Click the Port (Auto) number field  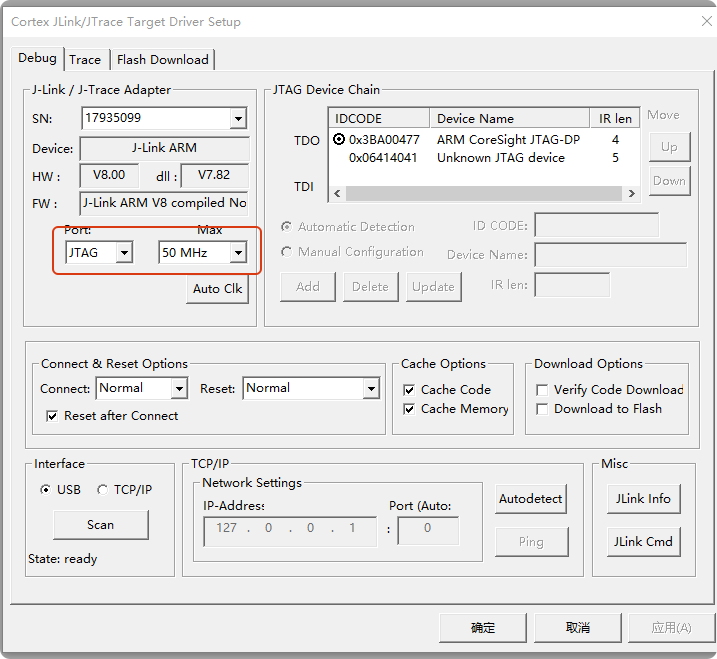428,530
